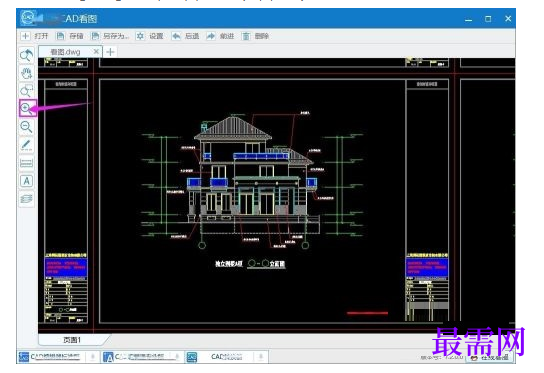Select the measure ruler tool
This screenshot has height=373, width=544.
tap(26, 163)
